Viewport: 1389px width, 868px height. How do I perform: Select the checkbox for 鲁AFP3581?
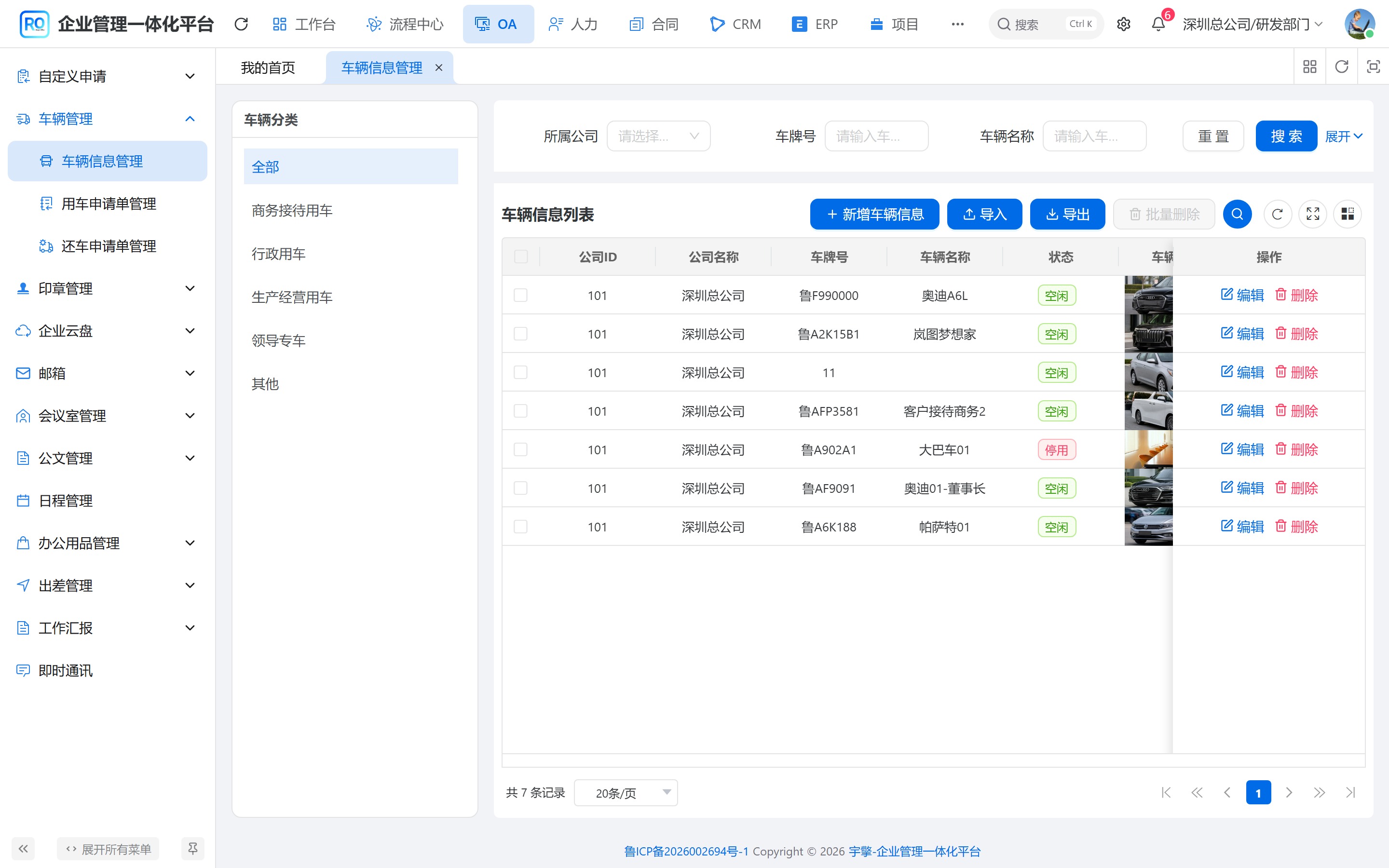click(520, 411)
